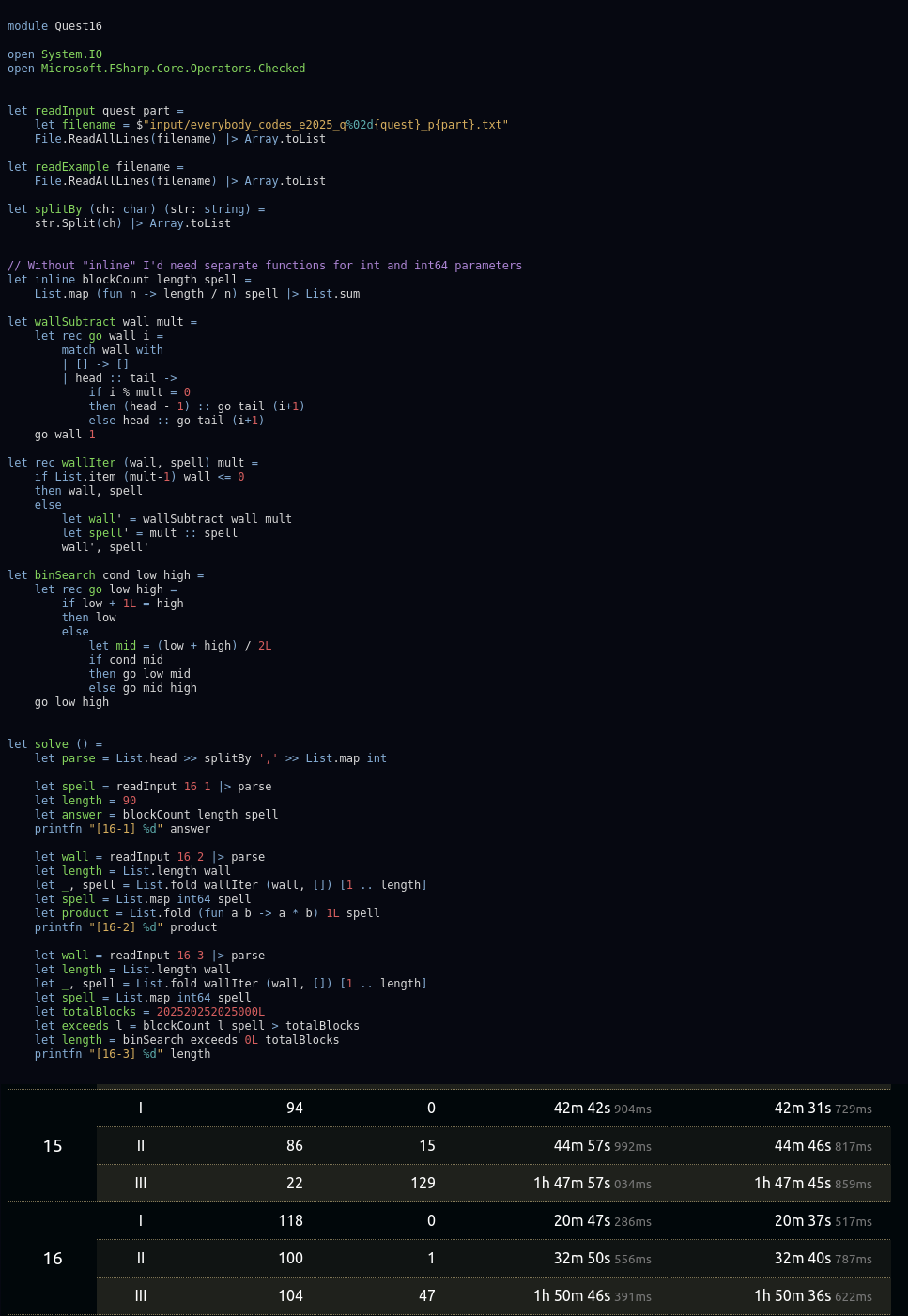Click the printfn "[16-1] %d" line
Image resolution: width=908 pixels, height=1316 pixels.
[x=122, y=829]
